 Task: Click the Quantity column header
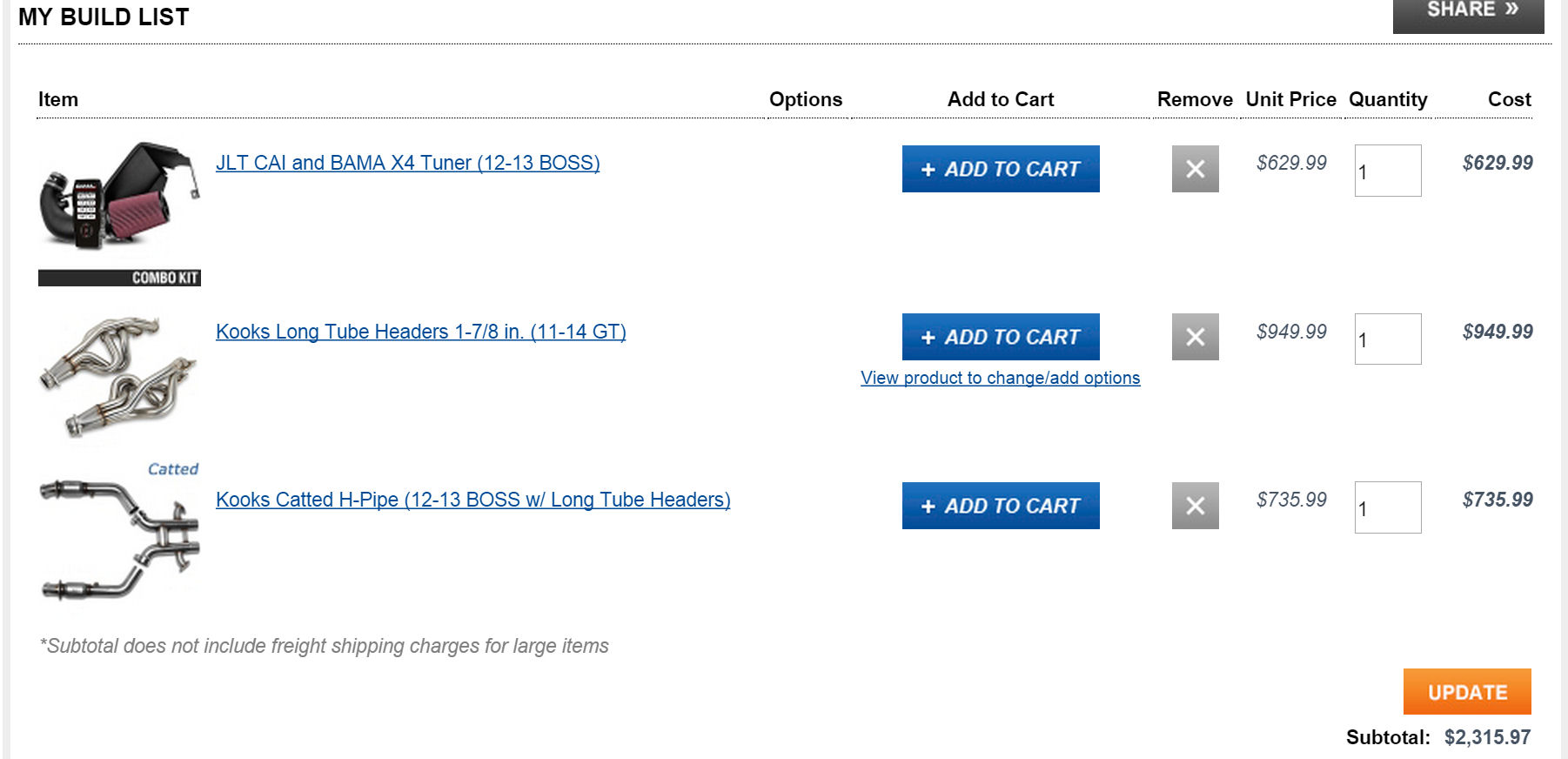[1387, 99]
